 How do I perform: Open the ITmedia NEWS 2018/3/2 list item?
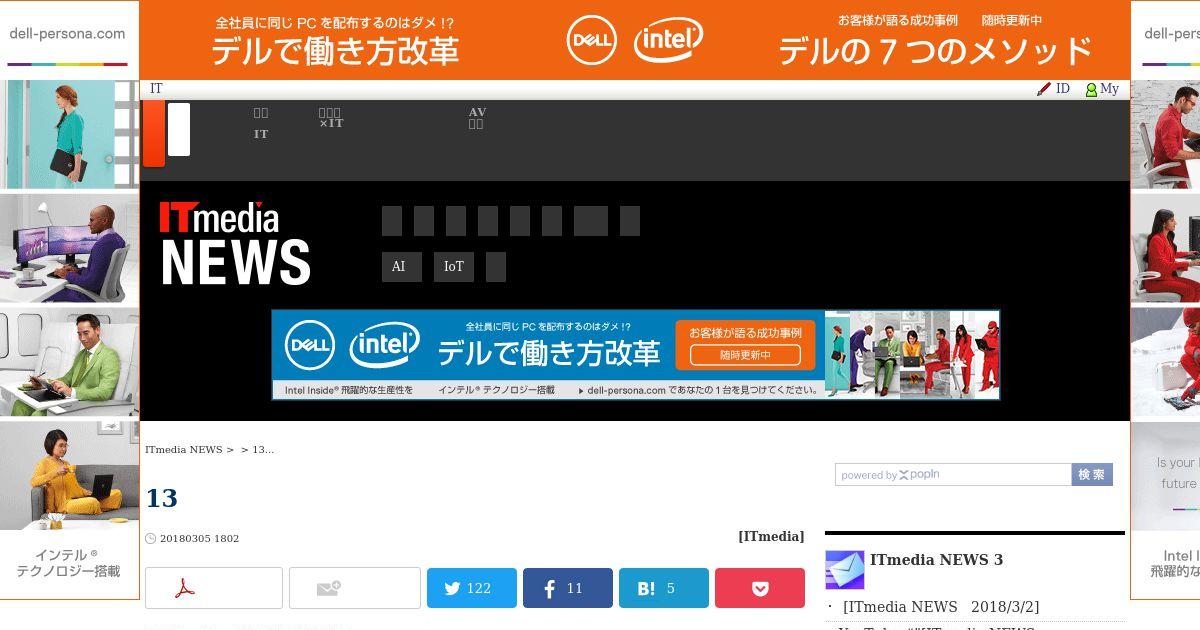[941, 607]
